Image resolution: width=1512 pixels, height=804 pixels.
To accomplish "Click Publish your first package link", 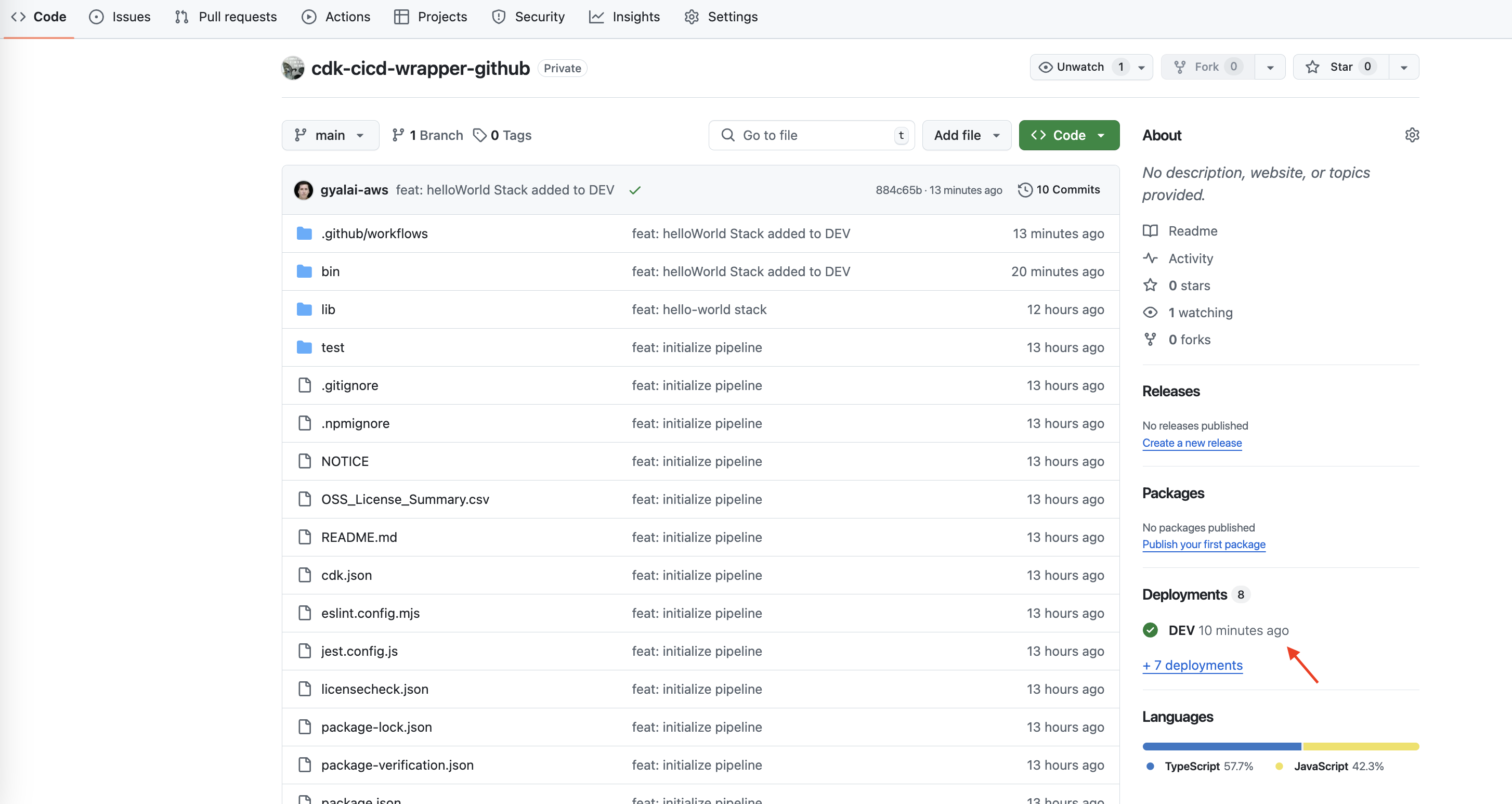I will click(1203, 544).
